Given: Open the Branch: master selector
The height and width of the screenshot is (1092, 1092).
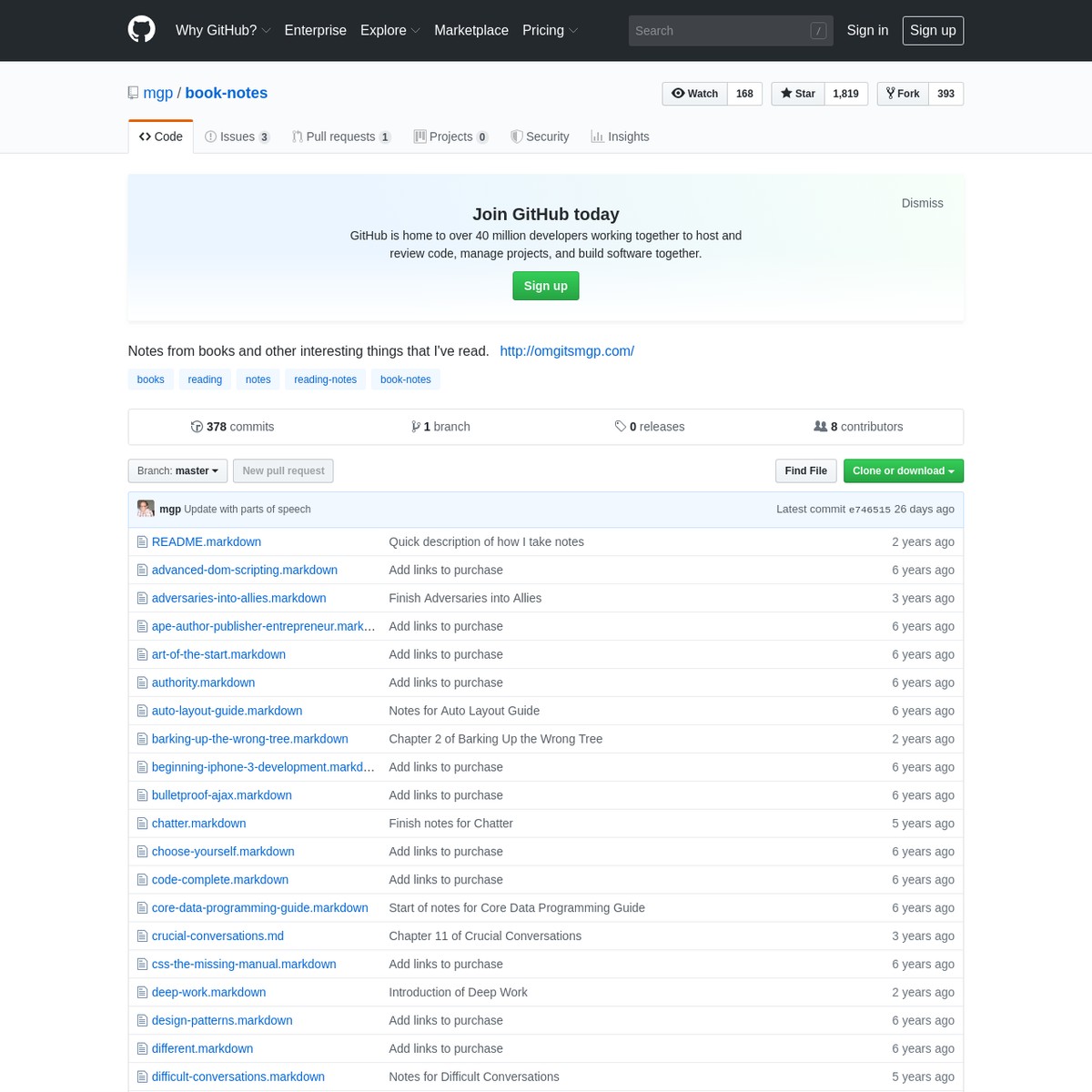Looking at the screenshot, I should (x=177, y=470).
